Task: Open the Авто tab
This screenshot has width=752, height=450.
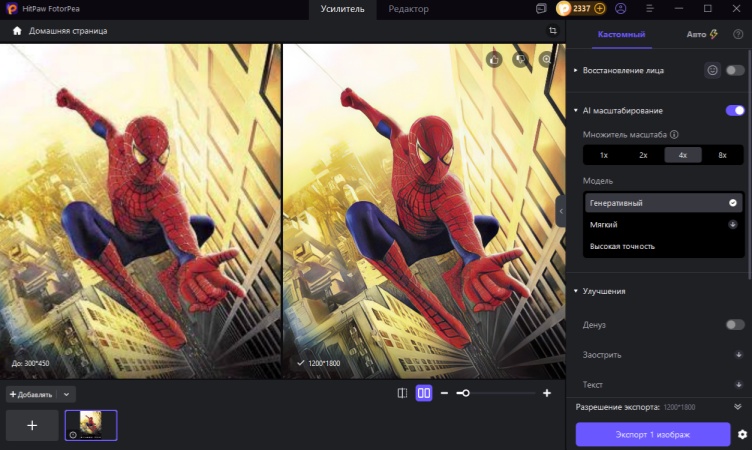Action: [x=702, y=35]
